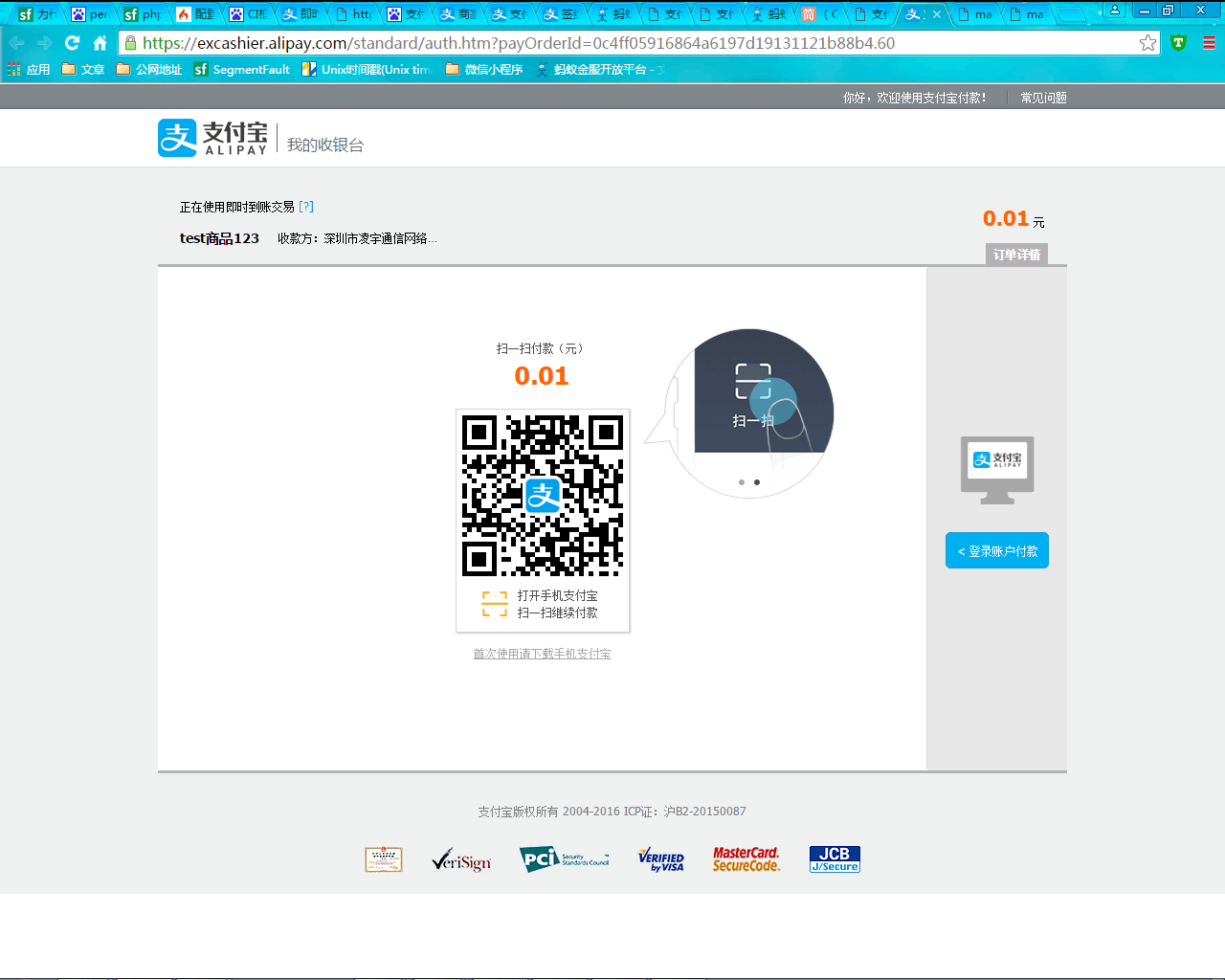Viewport: 1225px width, 980px height.
Task: Open a new tab with the new-tab button
Action: (x=1072, y=14)
